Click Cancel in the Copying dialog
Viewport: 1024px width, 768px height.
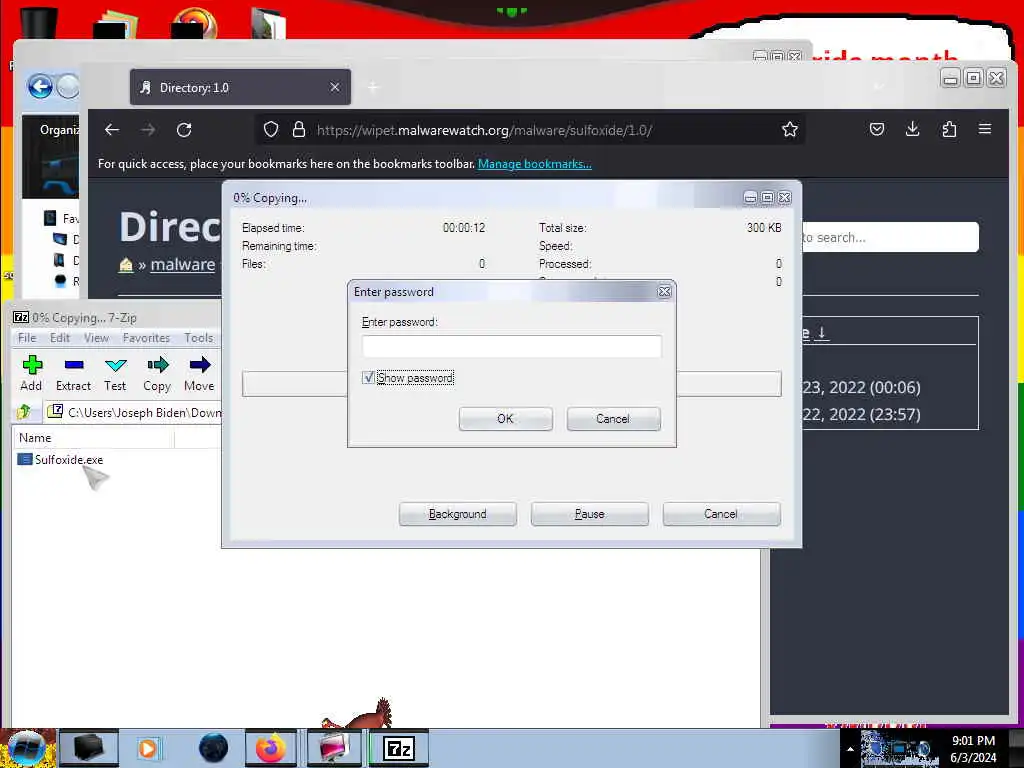[x=721, y=514]
